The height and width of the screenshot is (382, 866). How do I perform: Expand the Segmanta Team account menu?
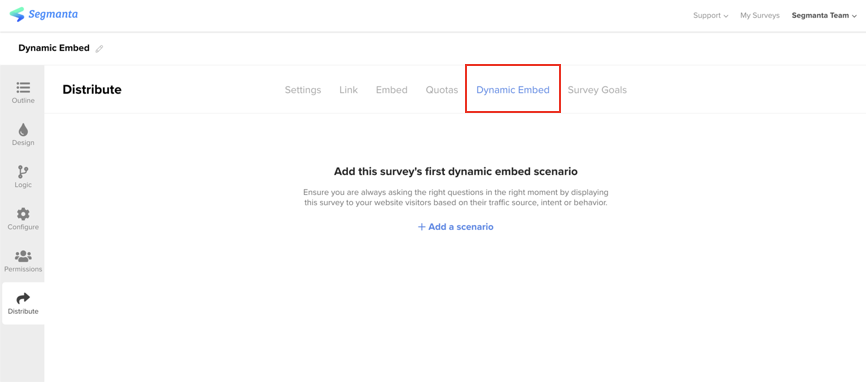824,15
